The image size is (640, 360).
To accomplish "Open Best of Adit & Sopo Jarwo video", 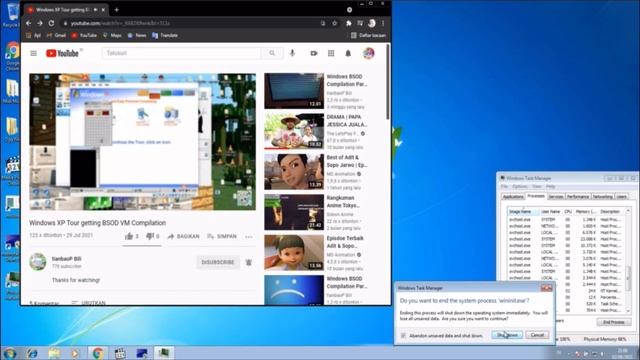I will [x=294, y=172].
